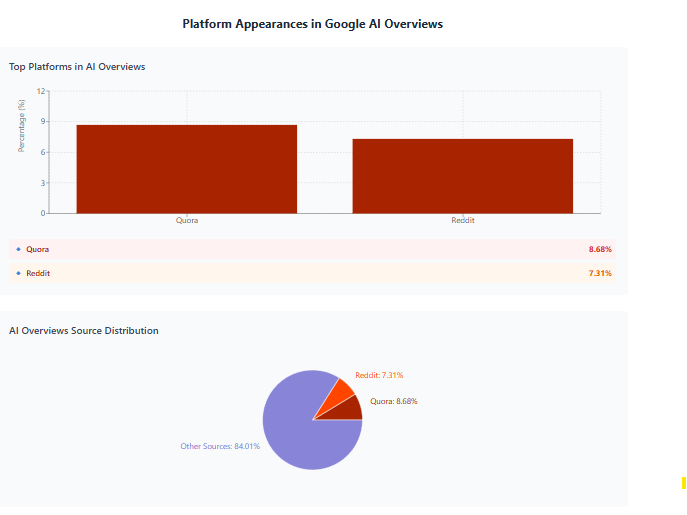Click the page title 'Platform Appearances in Google AI Overviews'
This screenshot has height=515, width=687.
pos(312,24)
